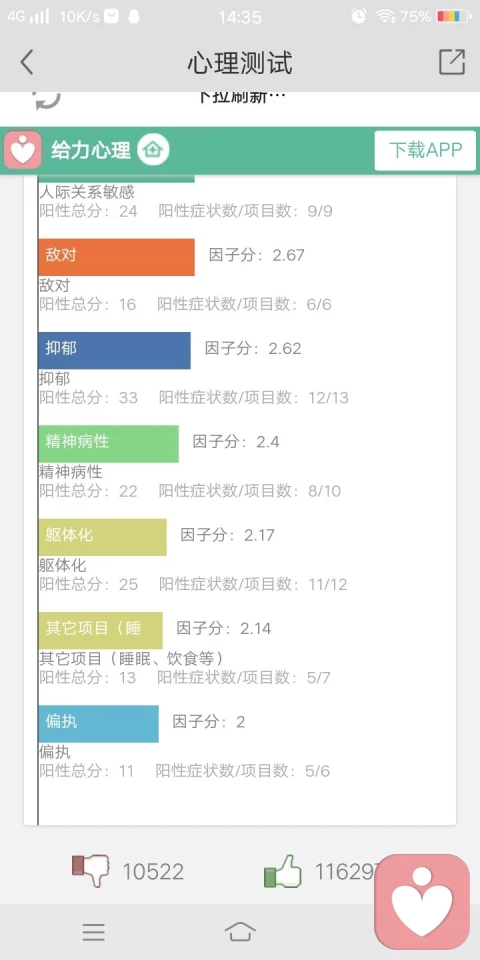Open the green home icon beside 给力心理
Screen dimensions: 480x960
(x=153, y=149)
